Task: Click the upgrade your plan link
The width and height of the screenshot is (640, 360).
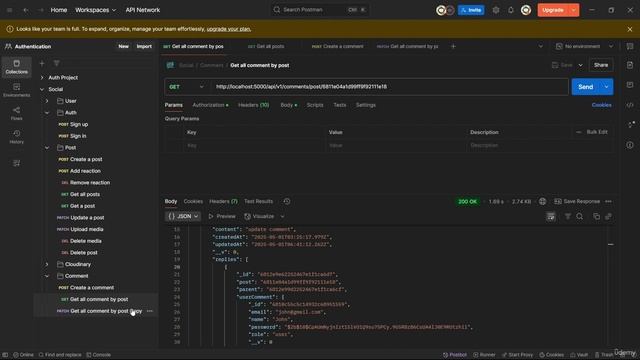Action: click(229, 29)
